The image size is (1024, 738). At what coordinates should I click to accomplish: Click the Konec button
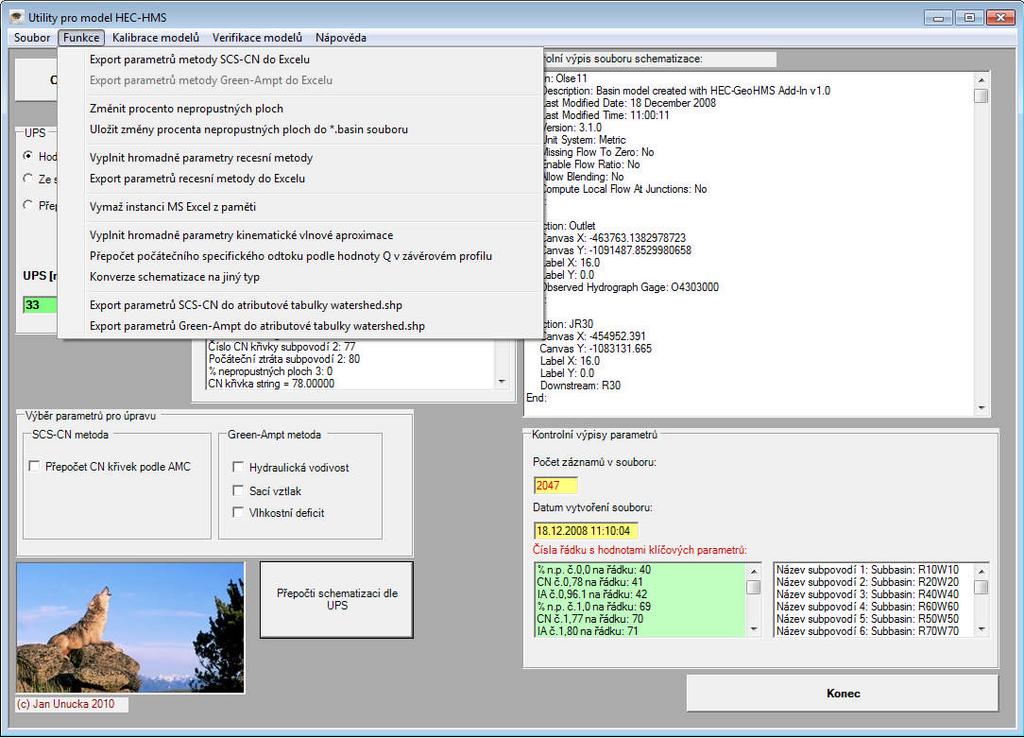(x=842, y=693)
